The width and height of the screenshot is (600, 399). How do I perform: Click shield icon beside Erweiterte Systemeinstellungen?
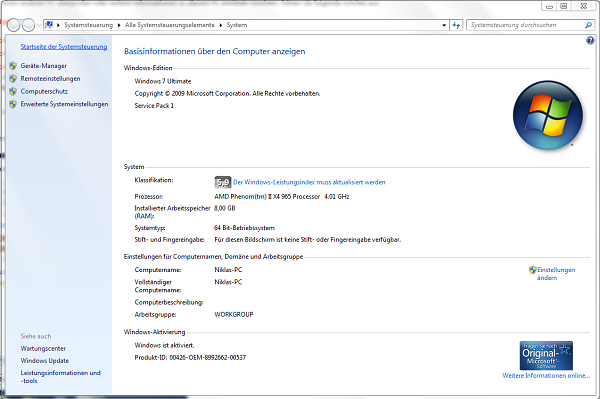click(x=13, y=104)
